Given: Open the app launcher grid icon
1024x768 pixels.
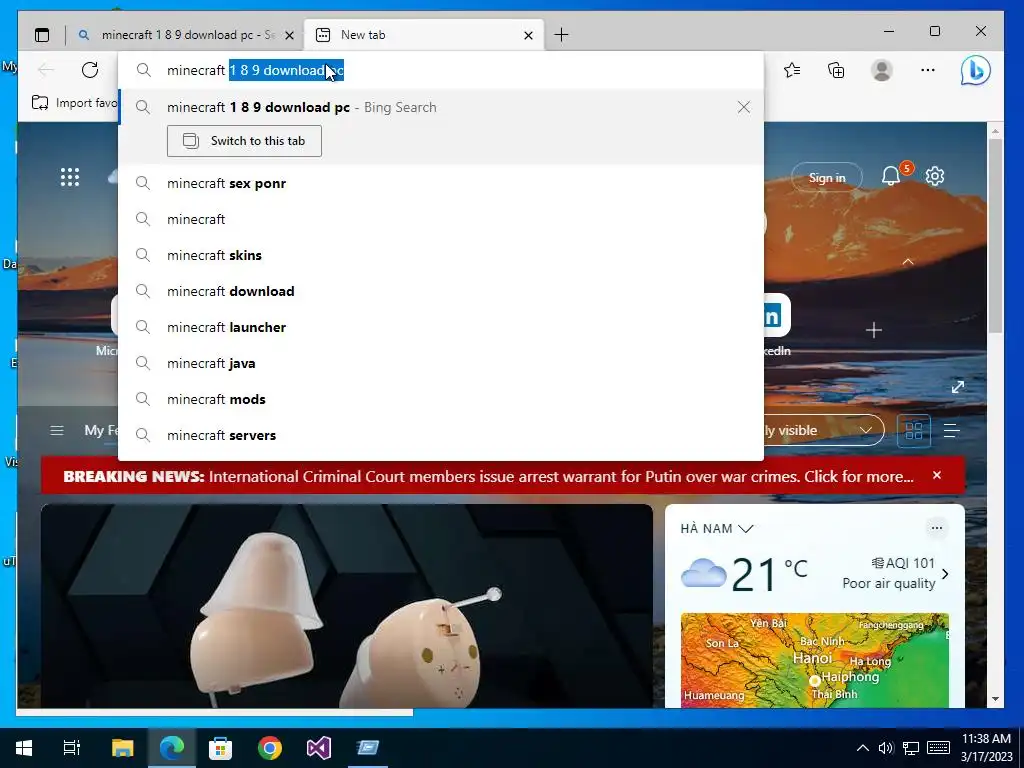Looking at the screenshot, I should (70, 177).
